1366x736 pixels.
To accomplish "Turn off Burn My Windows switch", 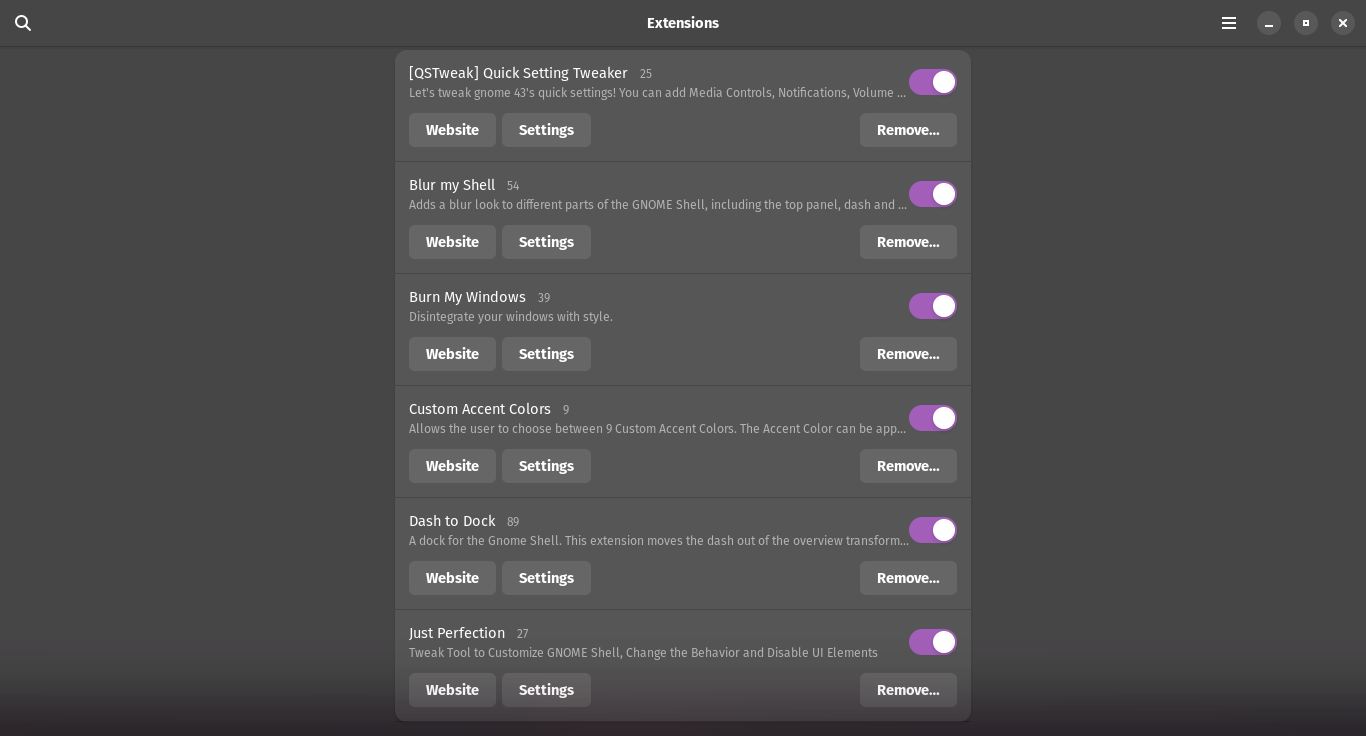I will click(x=933, y=306).
